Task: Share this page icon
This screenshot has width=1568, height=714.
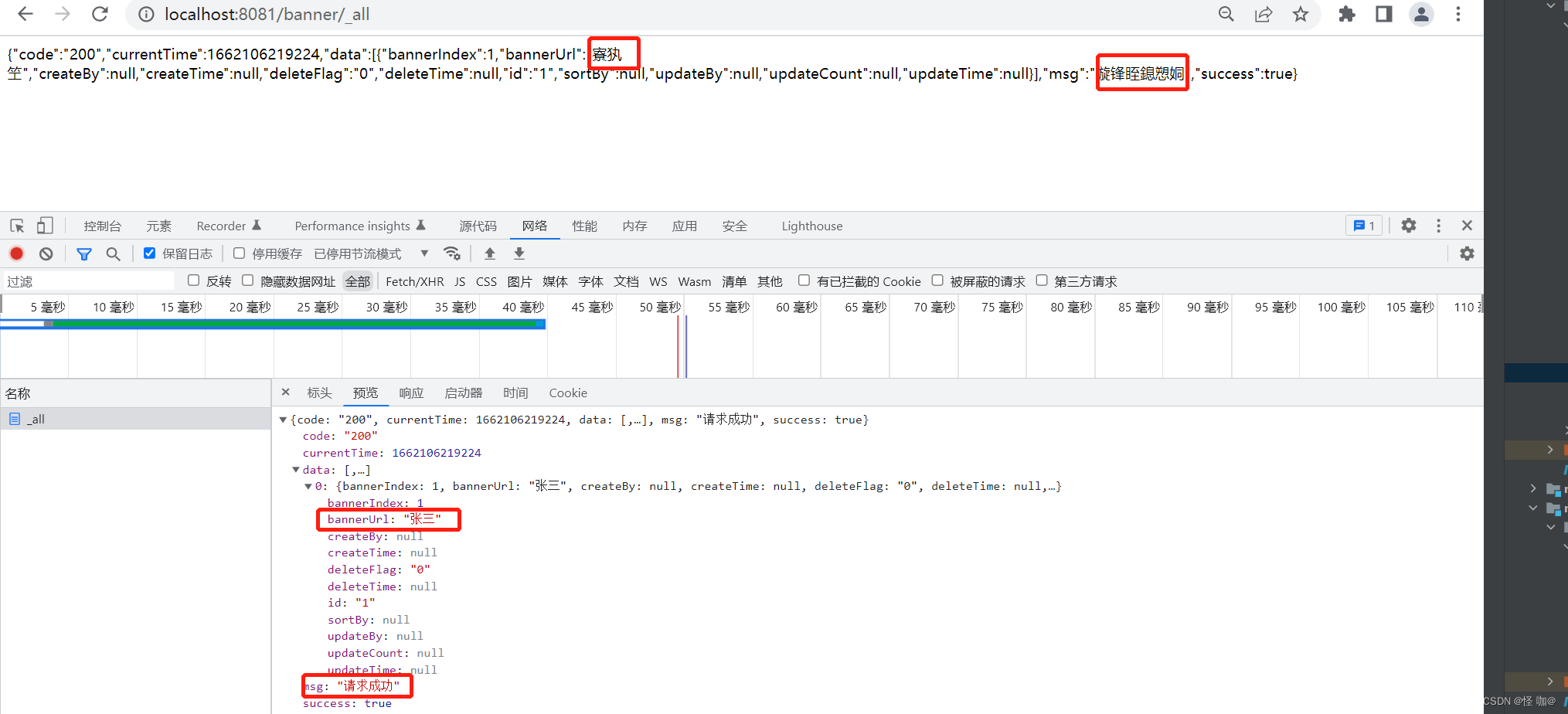Action: click(1264, 14)
